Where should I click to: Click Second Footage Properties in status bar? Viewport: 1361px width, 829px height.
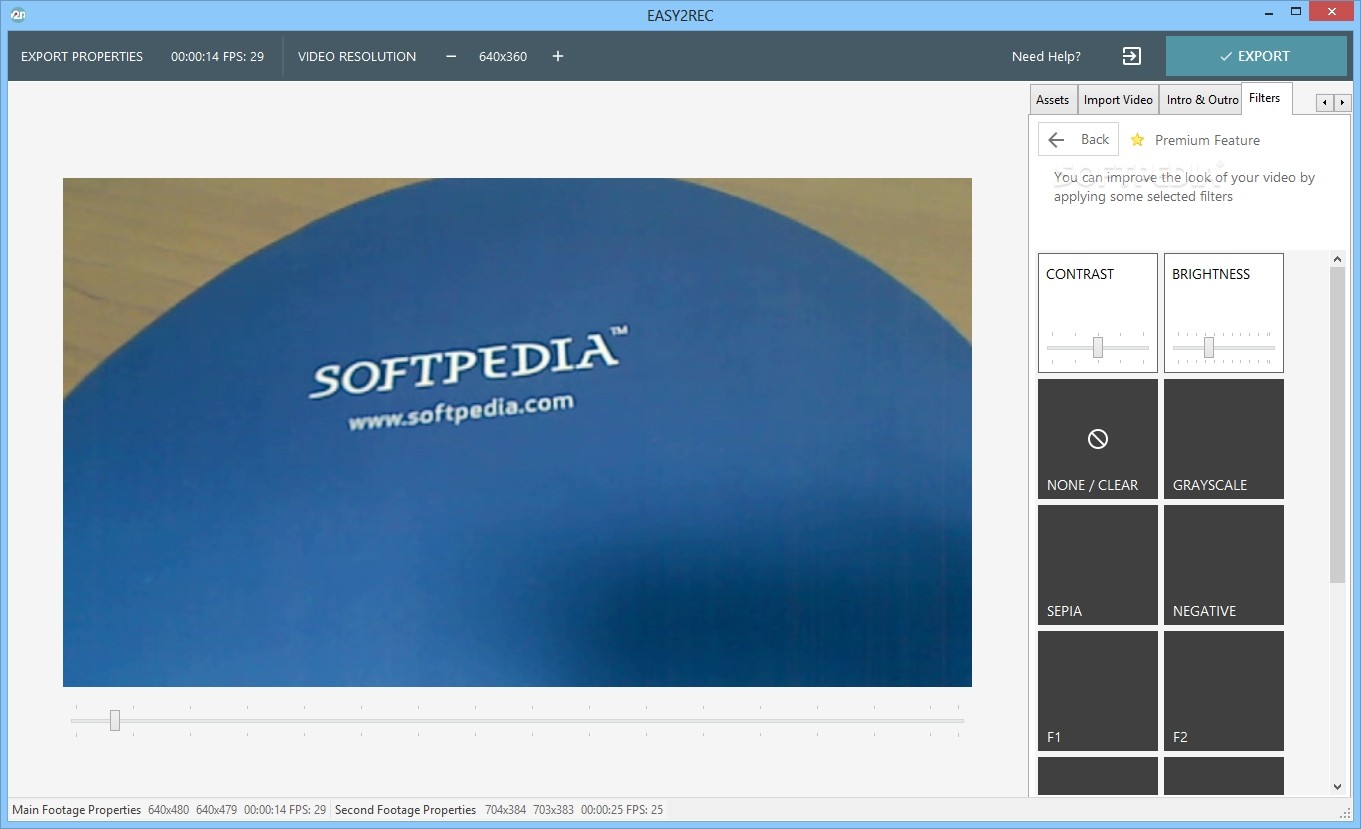pyautogui.click(x=406, y=810)
